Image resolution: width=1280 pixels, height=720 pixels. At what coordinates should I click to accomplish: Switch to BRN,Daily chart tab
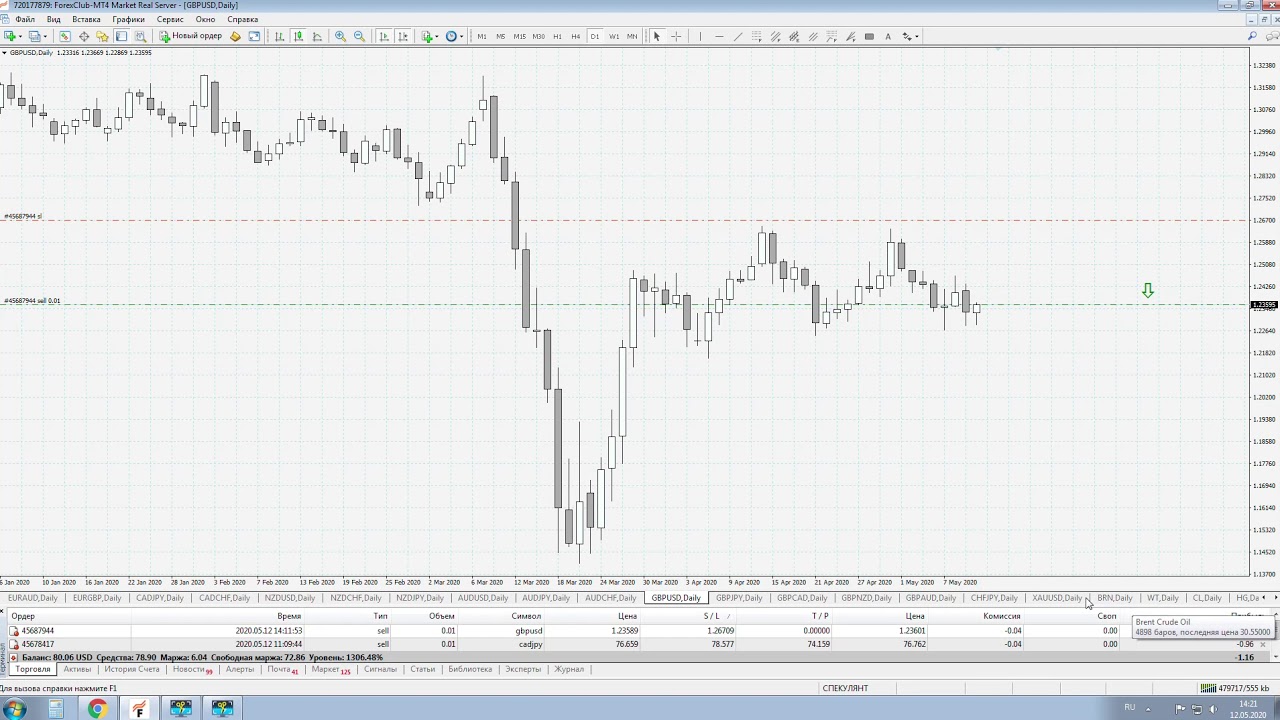tap(1115, 598)
